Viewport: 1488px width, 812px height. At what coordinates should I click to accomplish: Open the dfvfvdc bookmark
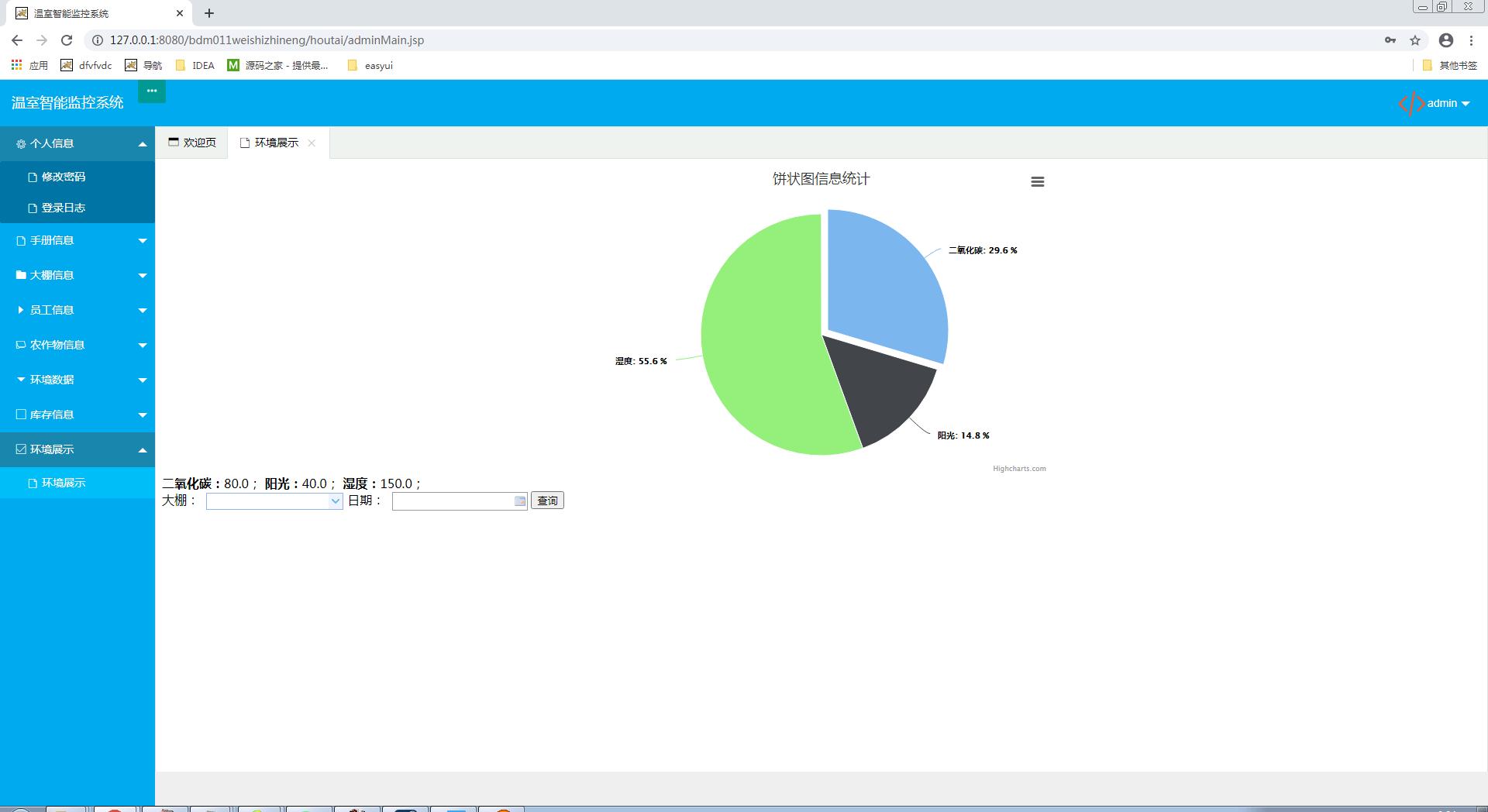87,66
